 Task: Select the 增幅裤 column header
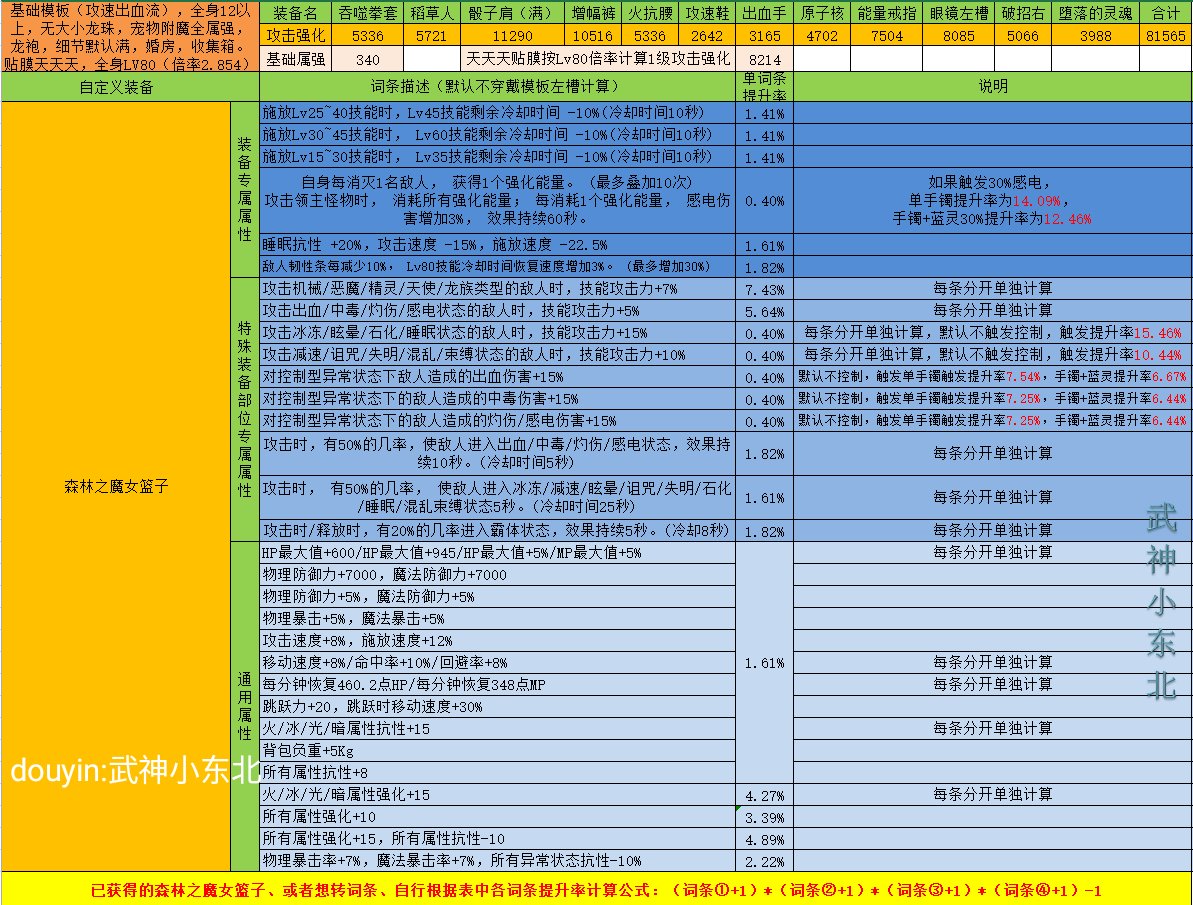[x=593, y=13]
